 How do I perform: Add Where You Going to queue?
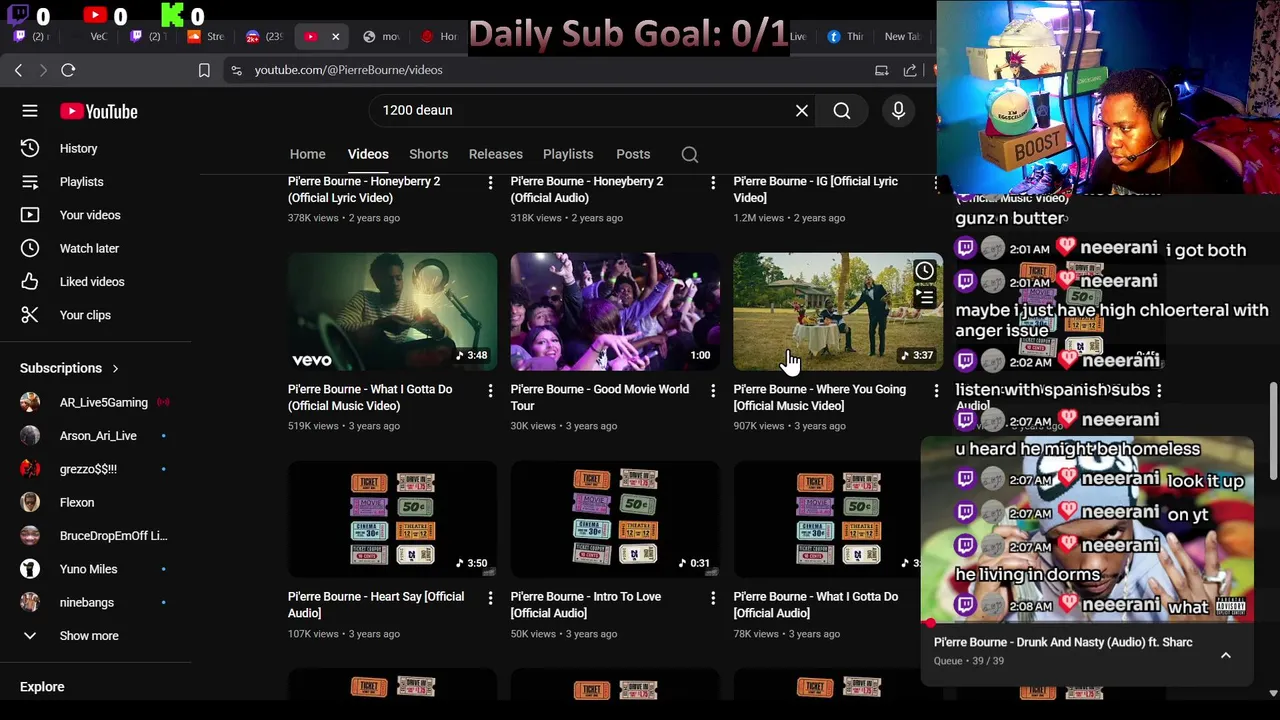point(925,297)
